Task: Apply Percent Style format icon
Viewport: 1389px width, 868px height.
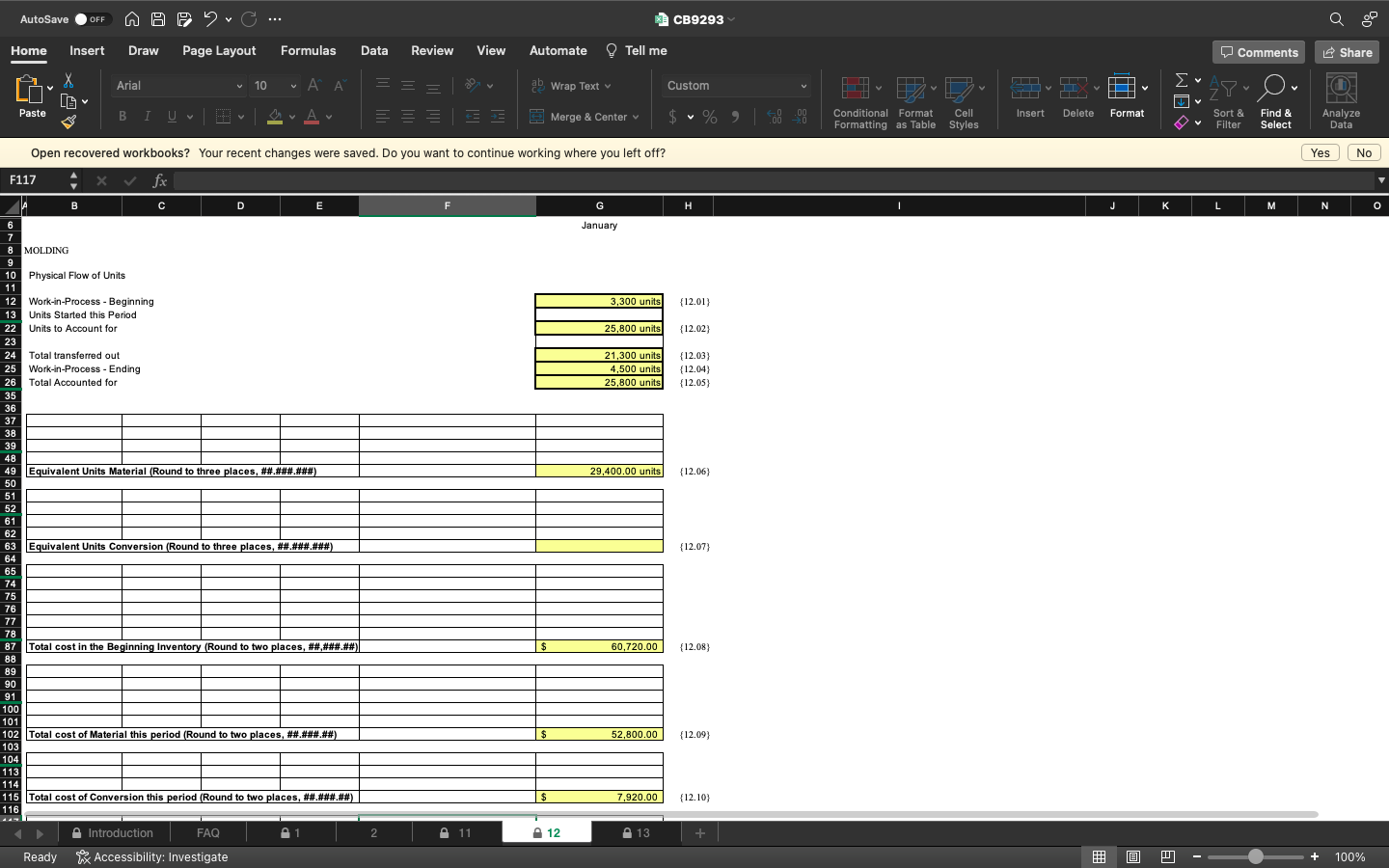Action: (710, 117)
